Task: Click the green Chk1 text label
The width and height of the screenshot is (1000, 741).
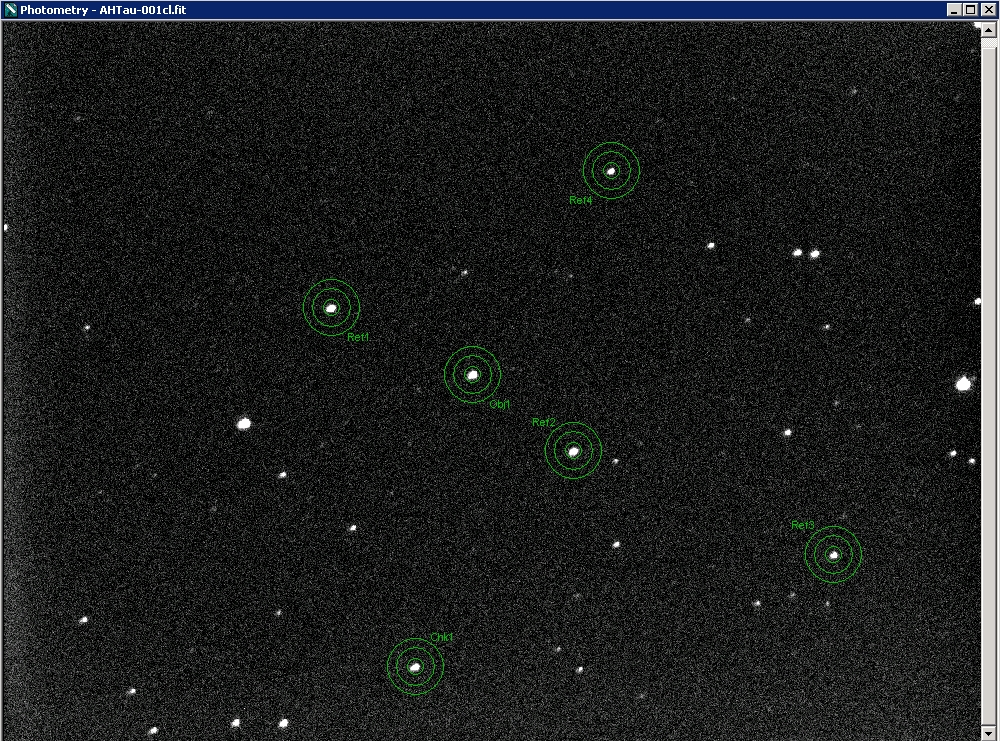Action: click(442, 637)
